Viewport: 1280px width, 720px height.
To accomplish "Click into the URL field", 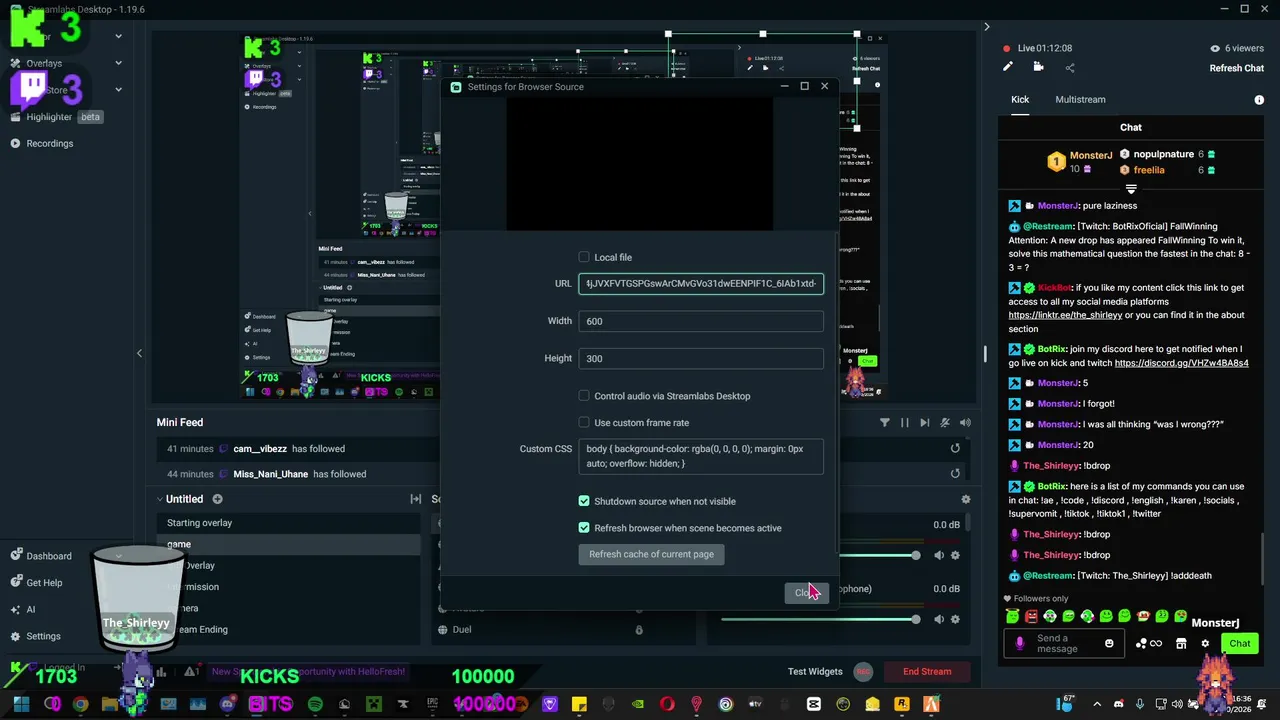I will pos(701,284).
